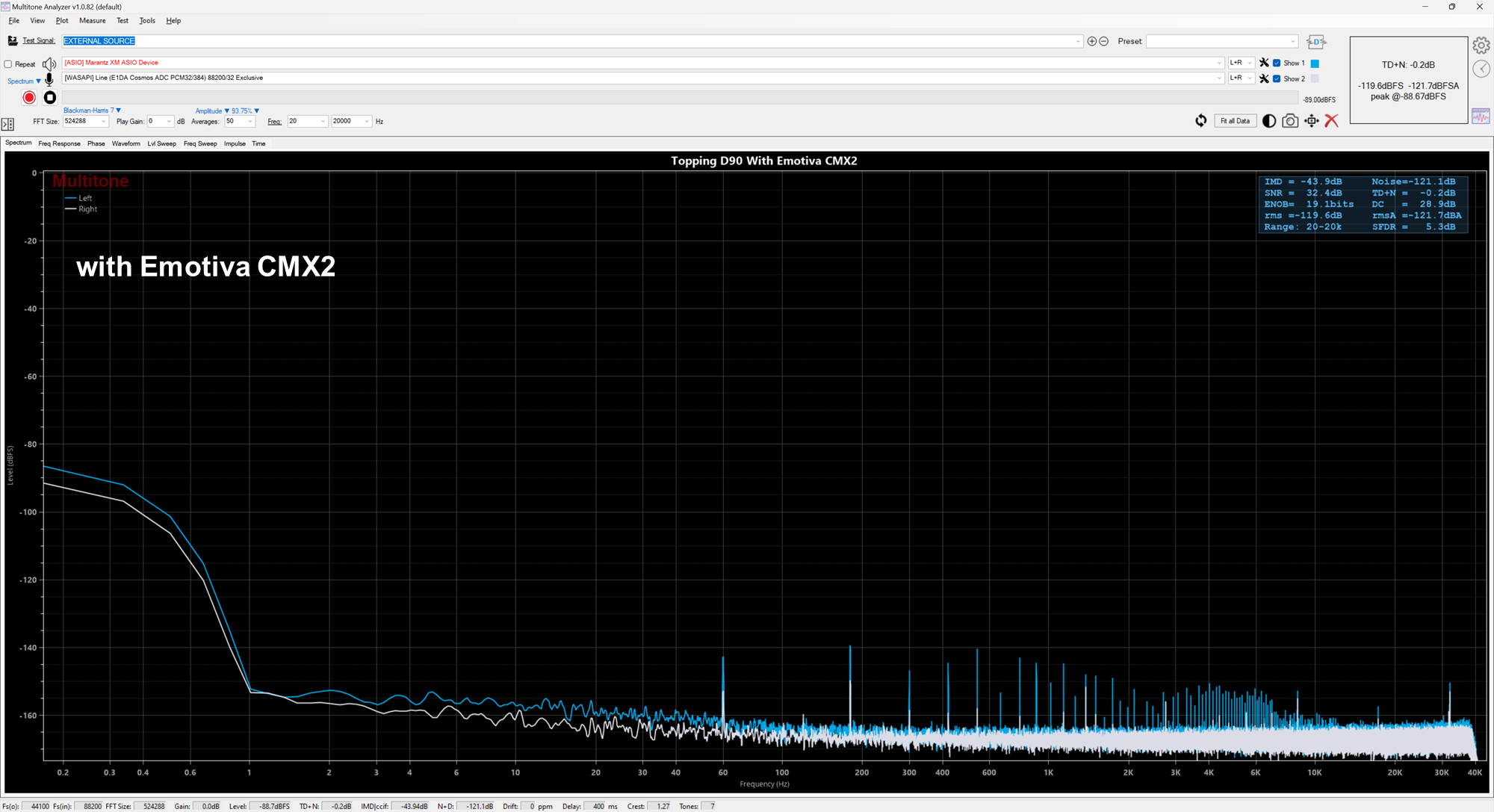Start recording with the red record button
Screen dimensions: 1494x812
(29, 98)
